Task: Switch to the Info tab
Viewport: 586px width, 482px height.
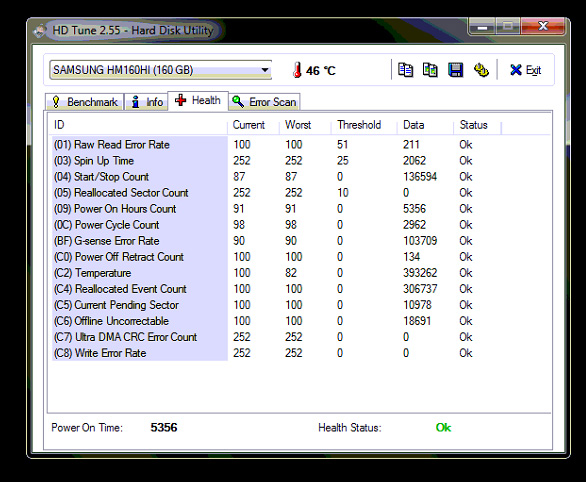Action: [x=146, y=102]
